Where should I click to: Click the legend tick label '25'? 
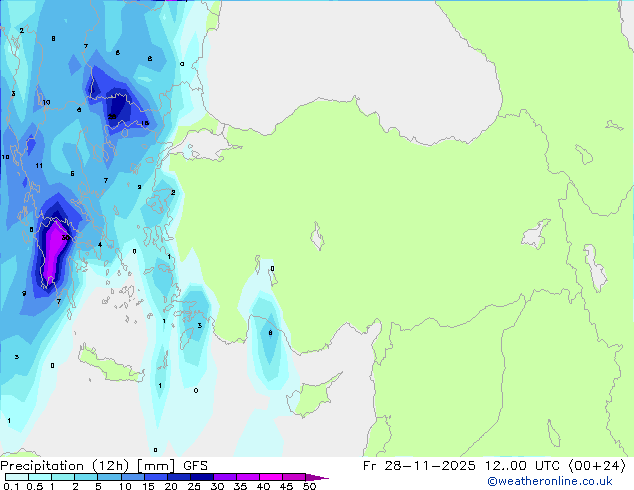(x=194, y=486)
